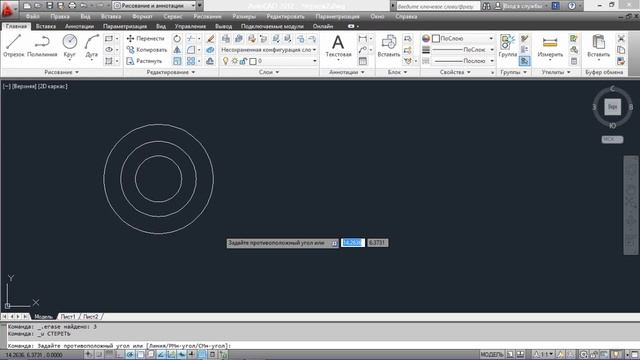Select the Дуга arc tool

[92, 46]
